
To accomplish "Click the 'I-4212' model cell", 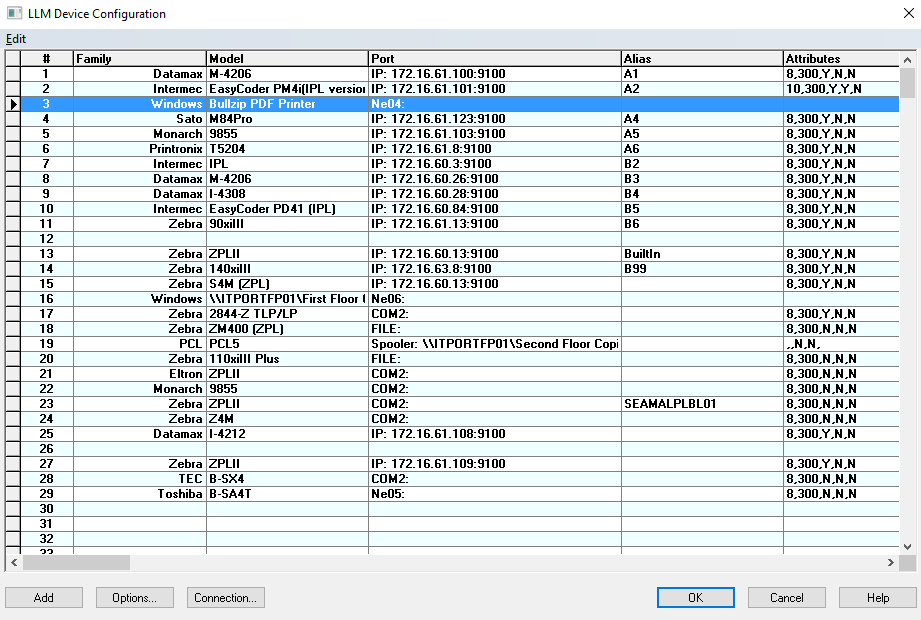I will pos(287,434).
